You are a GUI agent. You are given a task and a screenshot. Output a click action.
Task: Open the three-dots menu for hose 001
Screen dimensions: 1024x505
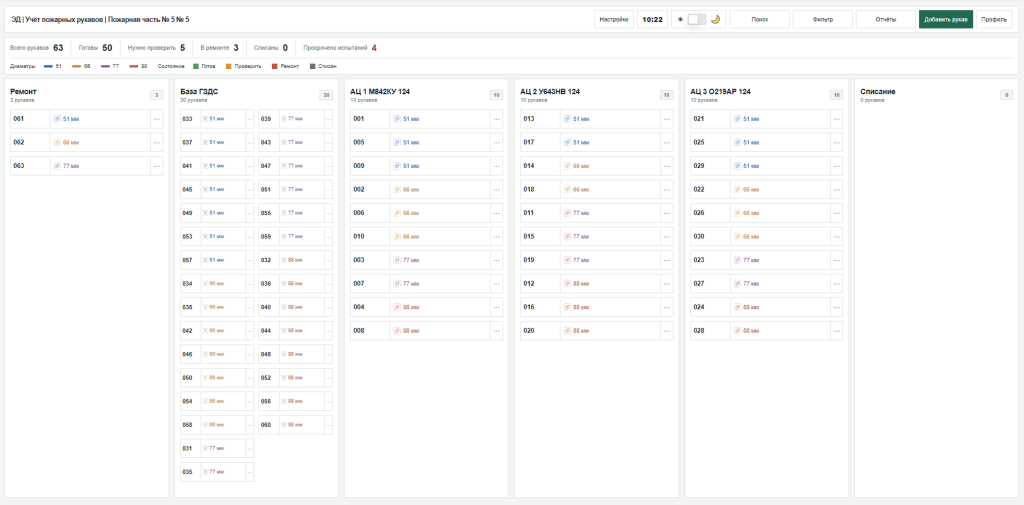click(497, 120)
